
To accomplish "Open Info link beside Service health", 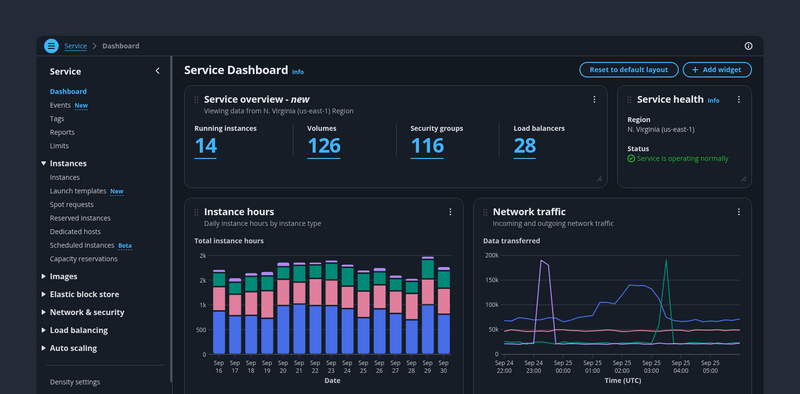I will [713, 101].
